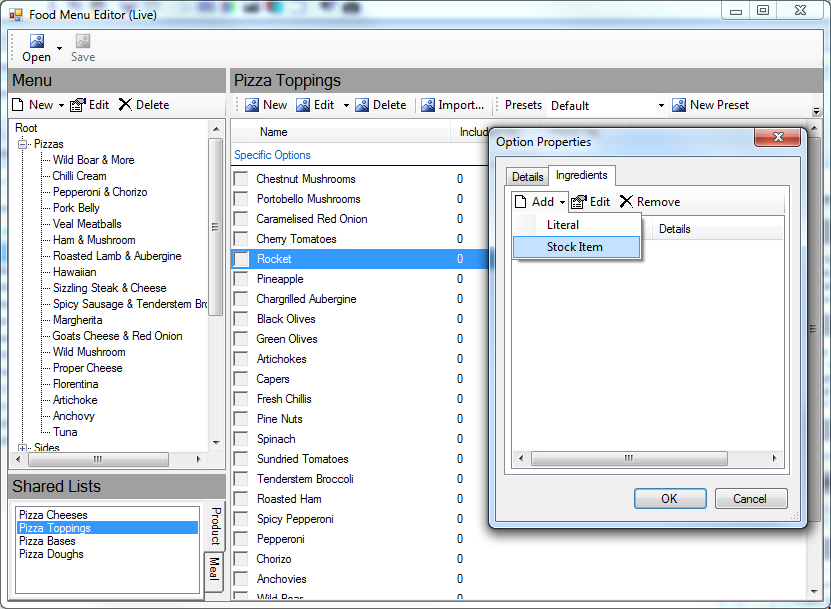831x609 pixels.
Task: Click Remove icon in Option Properties dialog
Action: tap(626, 202)
